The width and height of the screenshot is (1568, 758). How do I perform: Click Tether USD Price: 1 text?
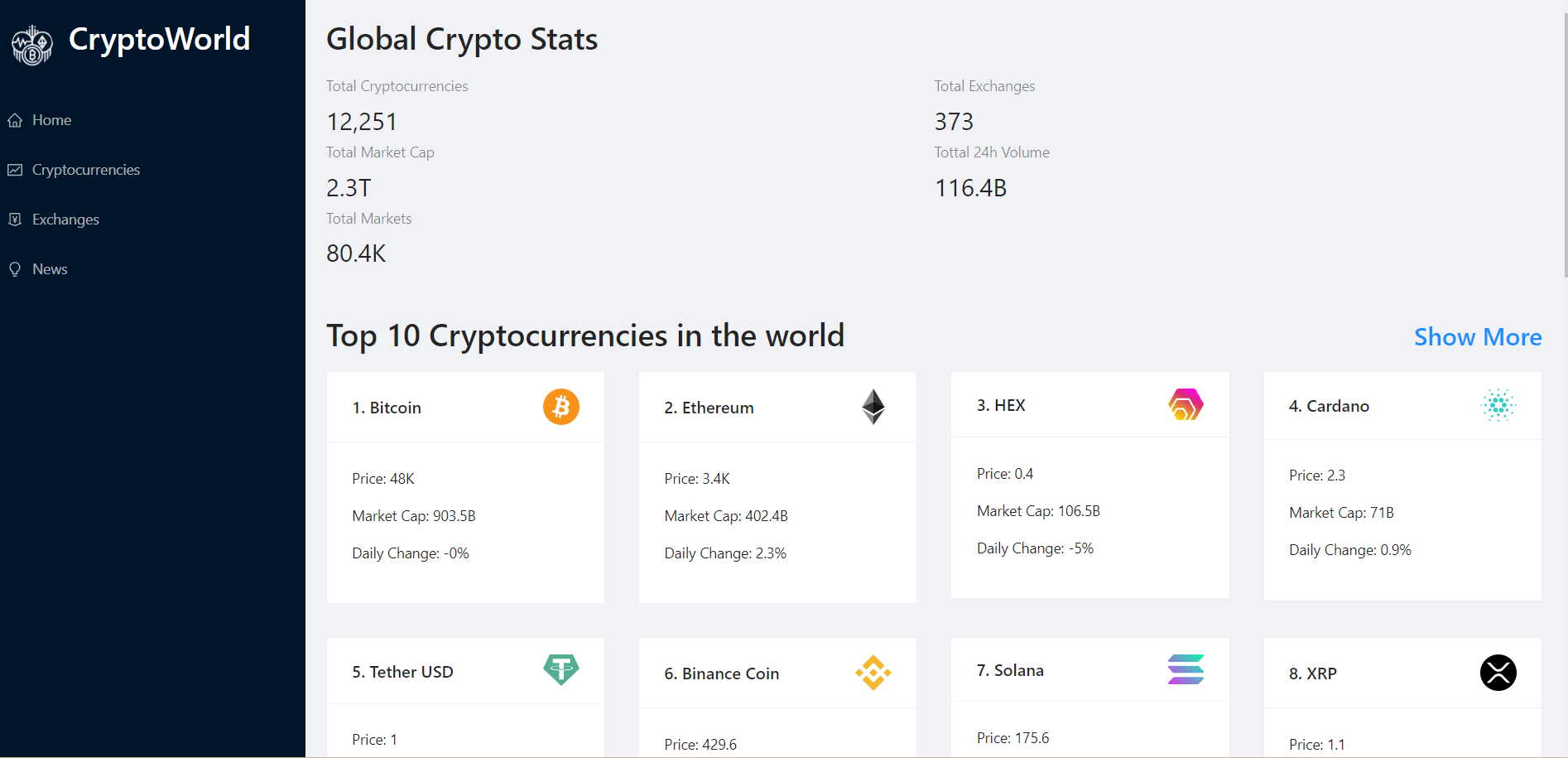click(x=374, y=740)
